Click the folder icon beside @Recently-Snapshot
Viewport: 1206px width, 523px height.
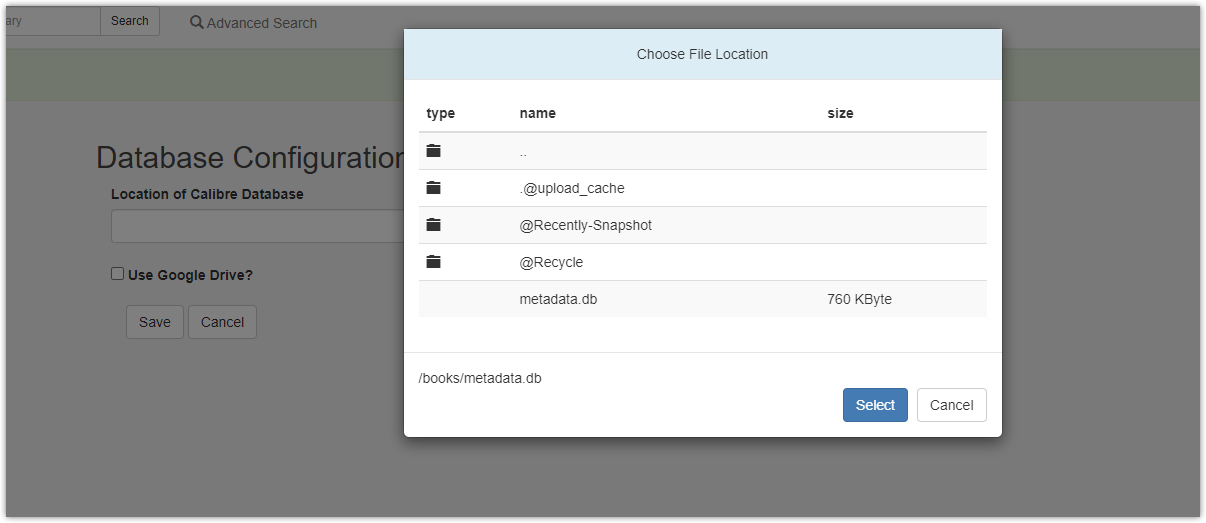pos(433,225)
